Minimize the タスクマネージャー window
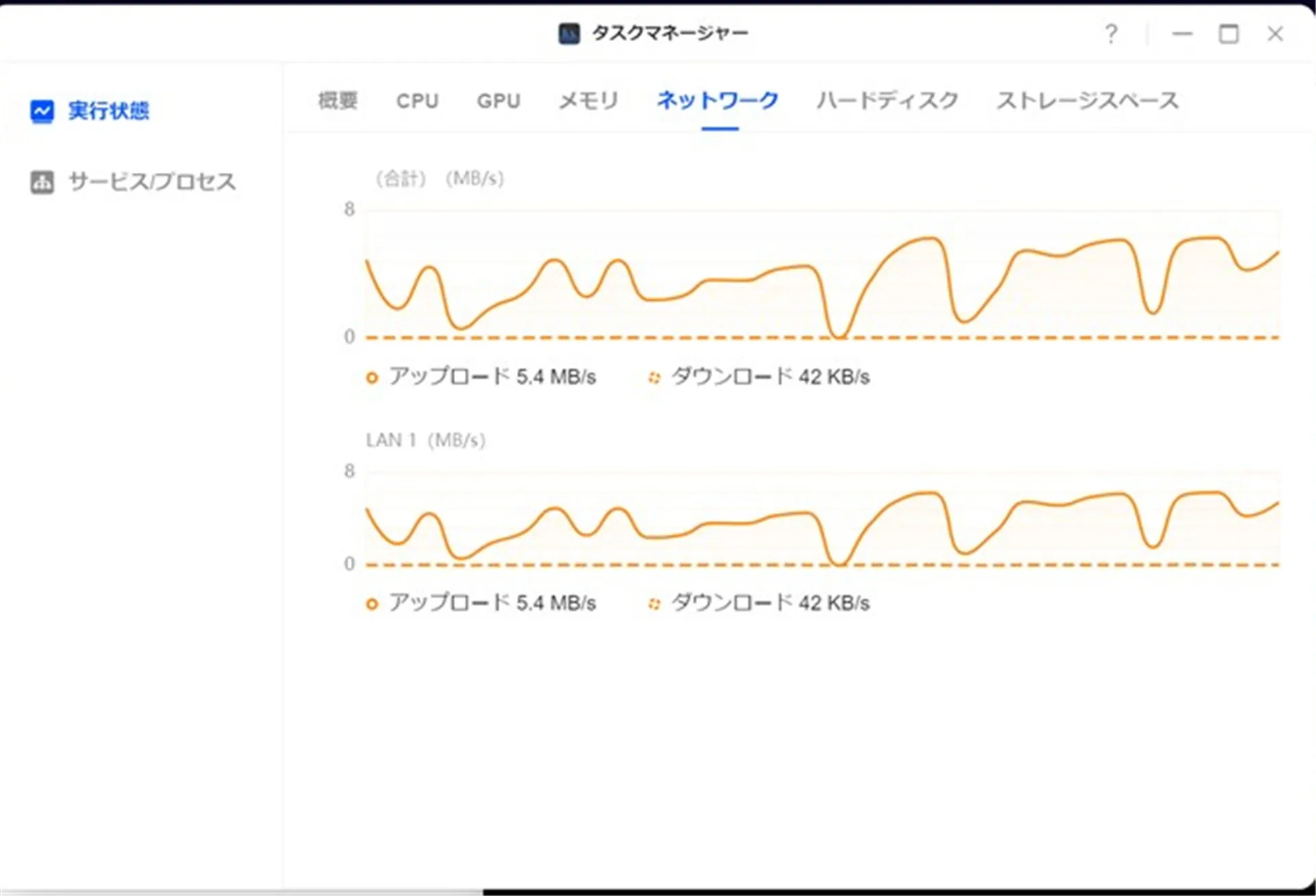 coord(1182,34)
